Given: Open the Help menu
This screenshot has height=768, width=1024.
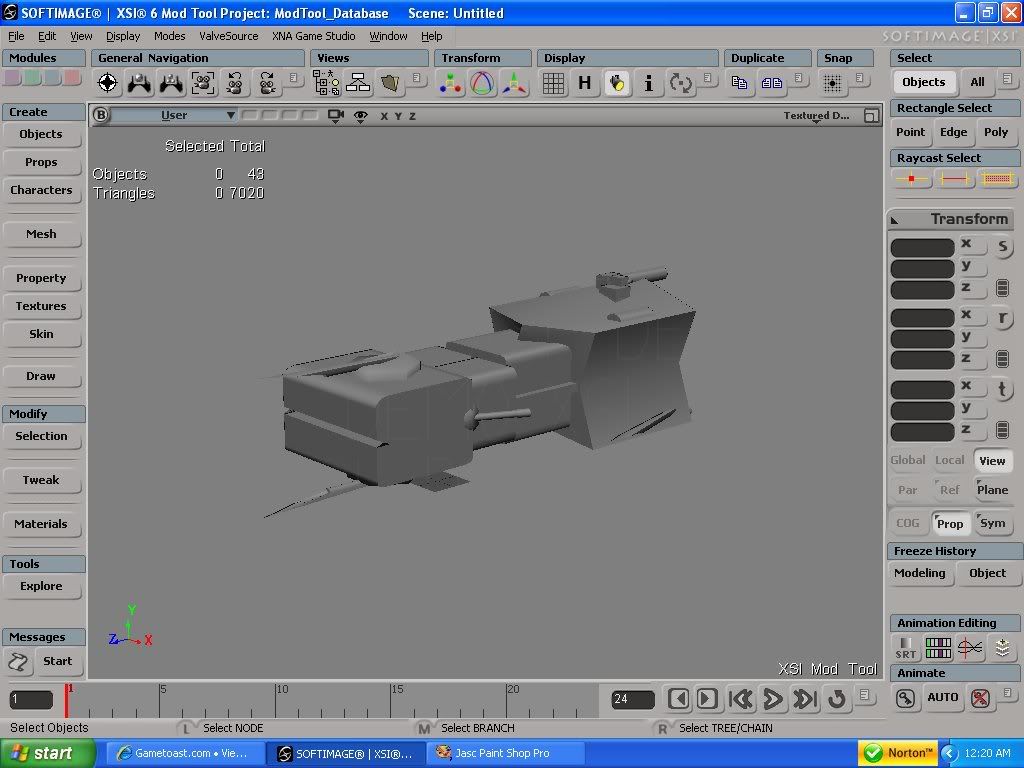Looking at the screenshot, I should [x=431, y=36].
